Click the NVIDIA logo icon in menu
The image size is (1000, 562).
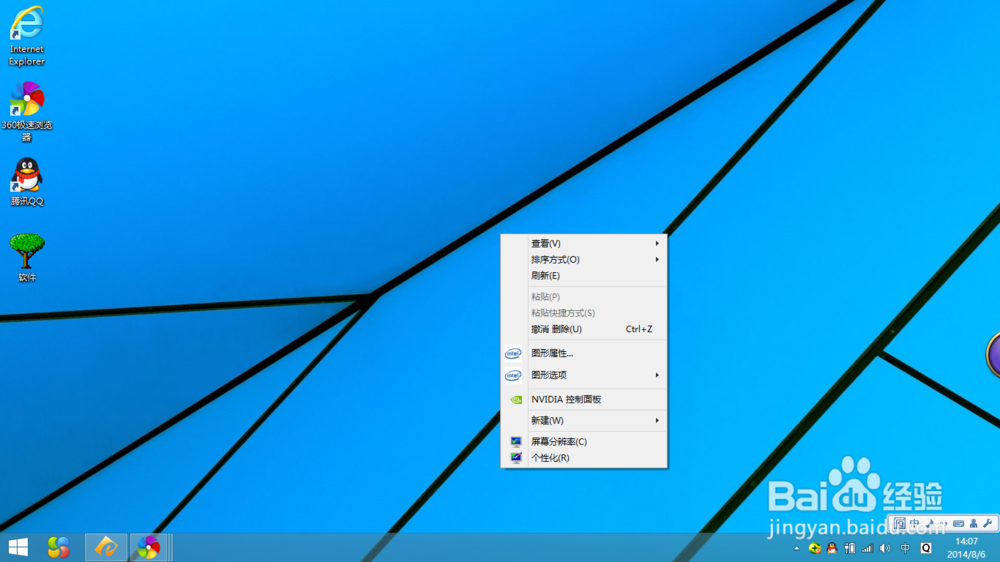(x=515, y=399)
